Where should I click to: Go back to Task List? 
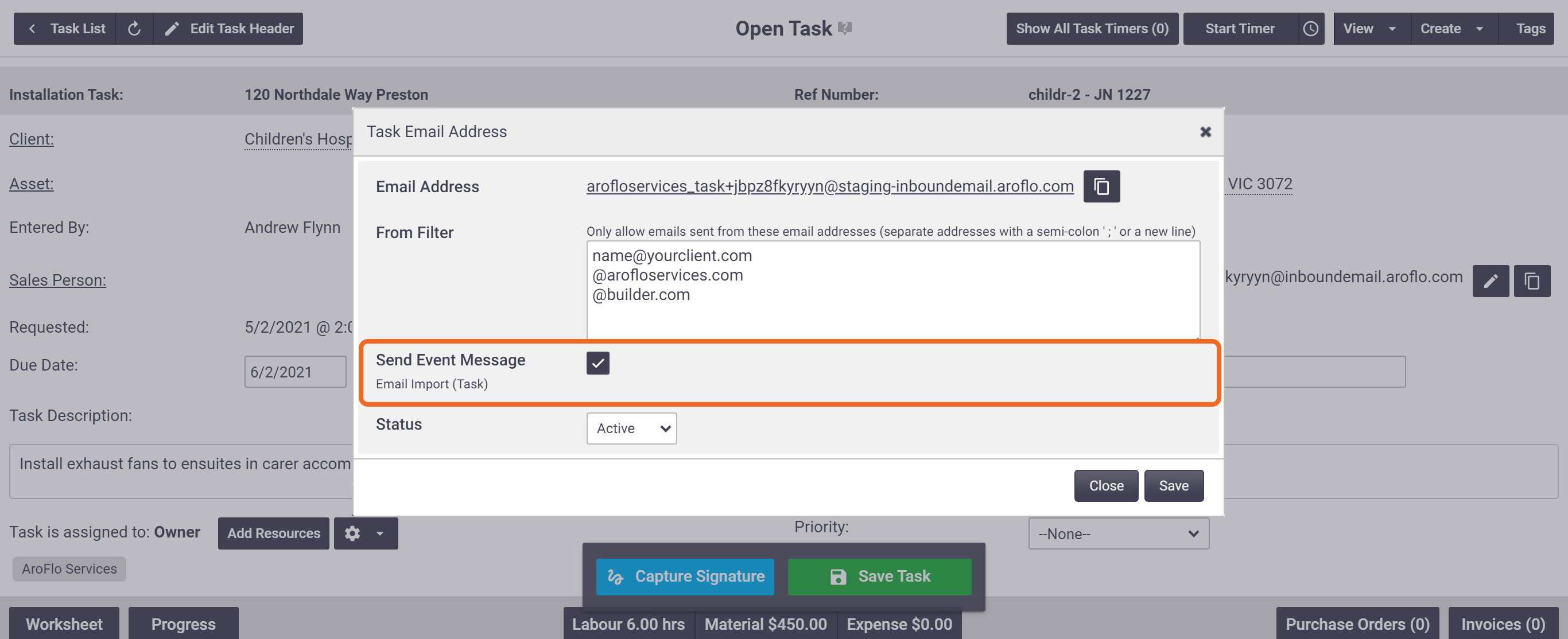pyautogui.click(x=64, y=29)
